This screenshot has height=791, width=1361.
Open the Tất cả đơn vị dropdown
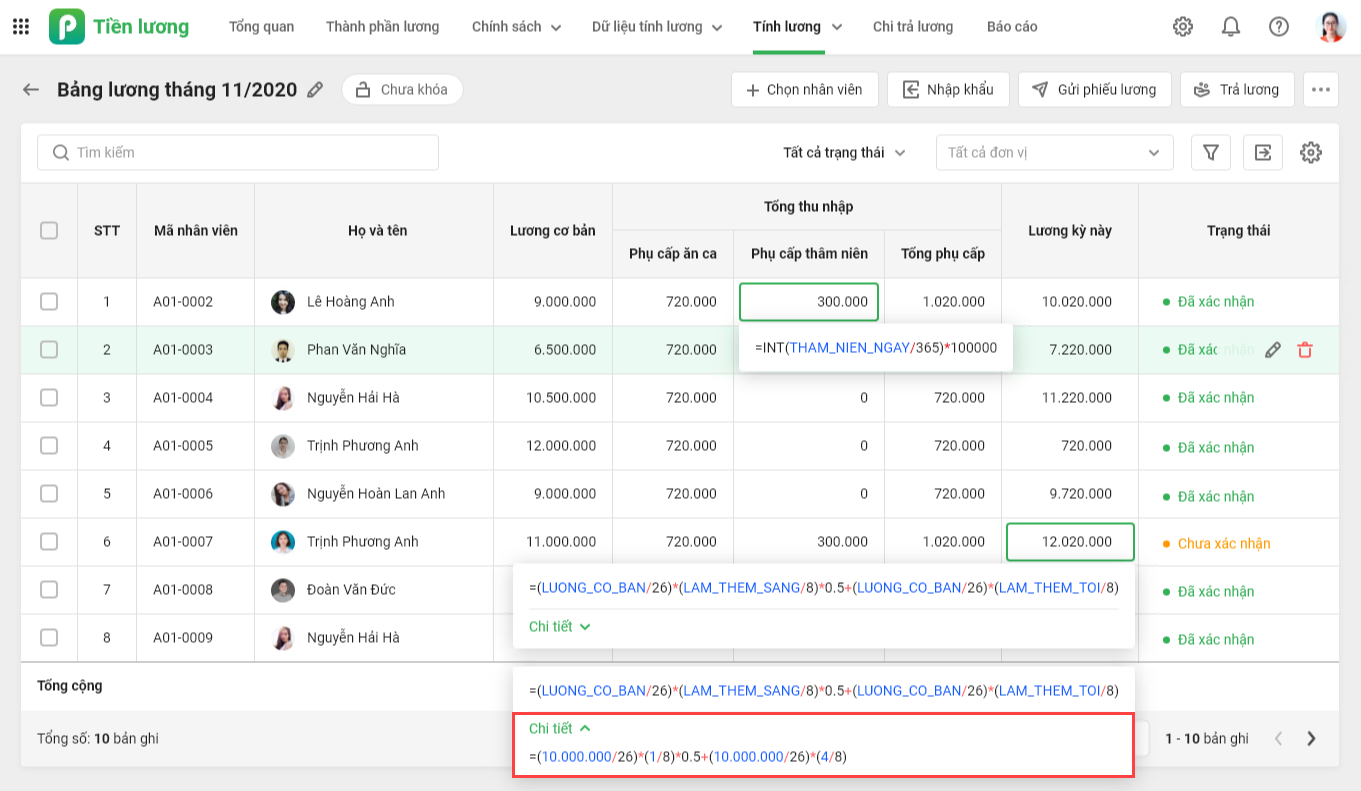point(1054,152)
